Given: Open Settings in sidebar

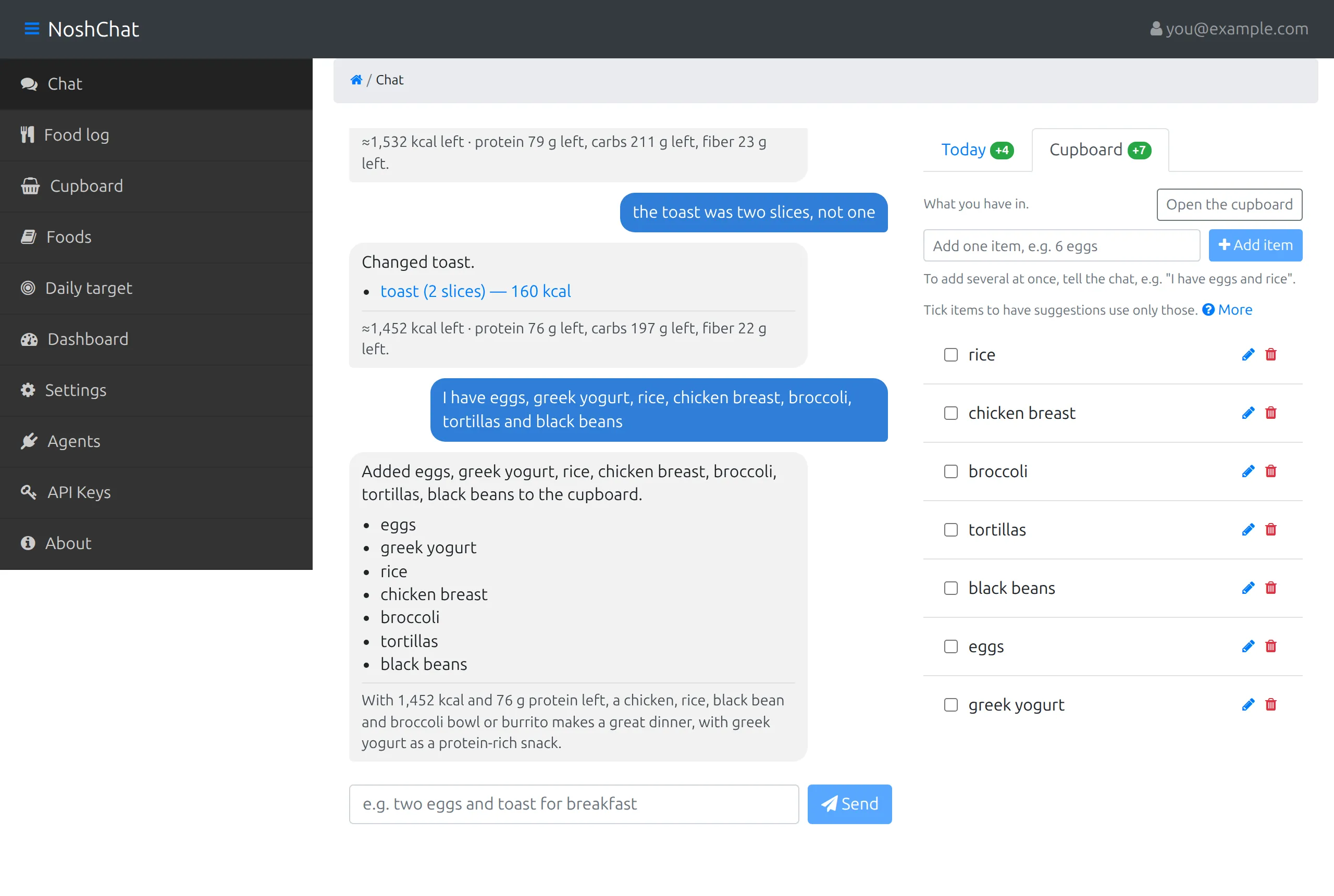Looking at the screenshot, I should click(156, 390).
